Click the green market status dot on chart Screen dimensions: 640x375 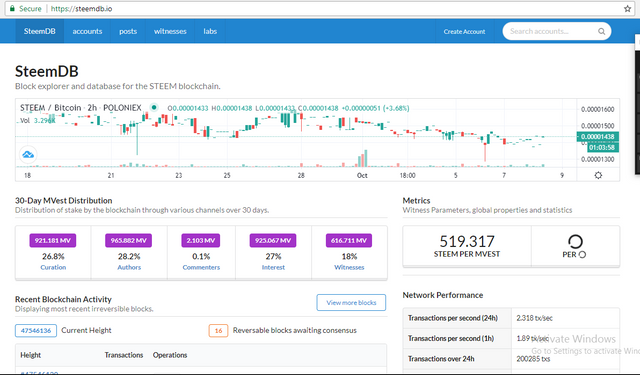[154, 108]
